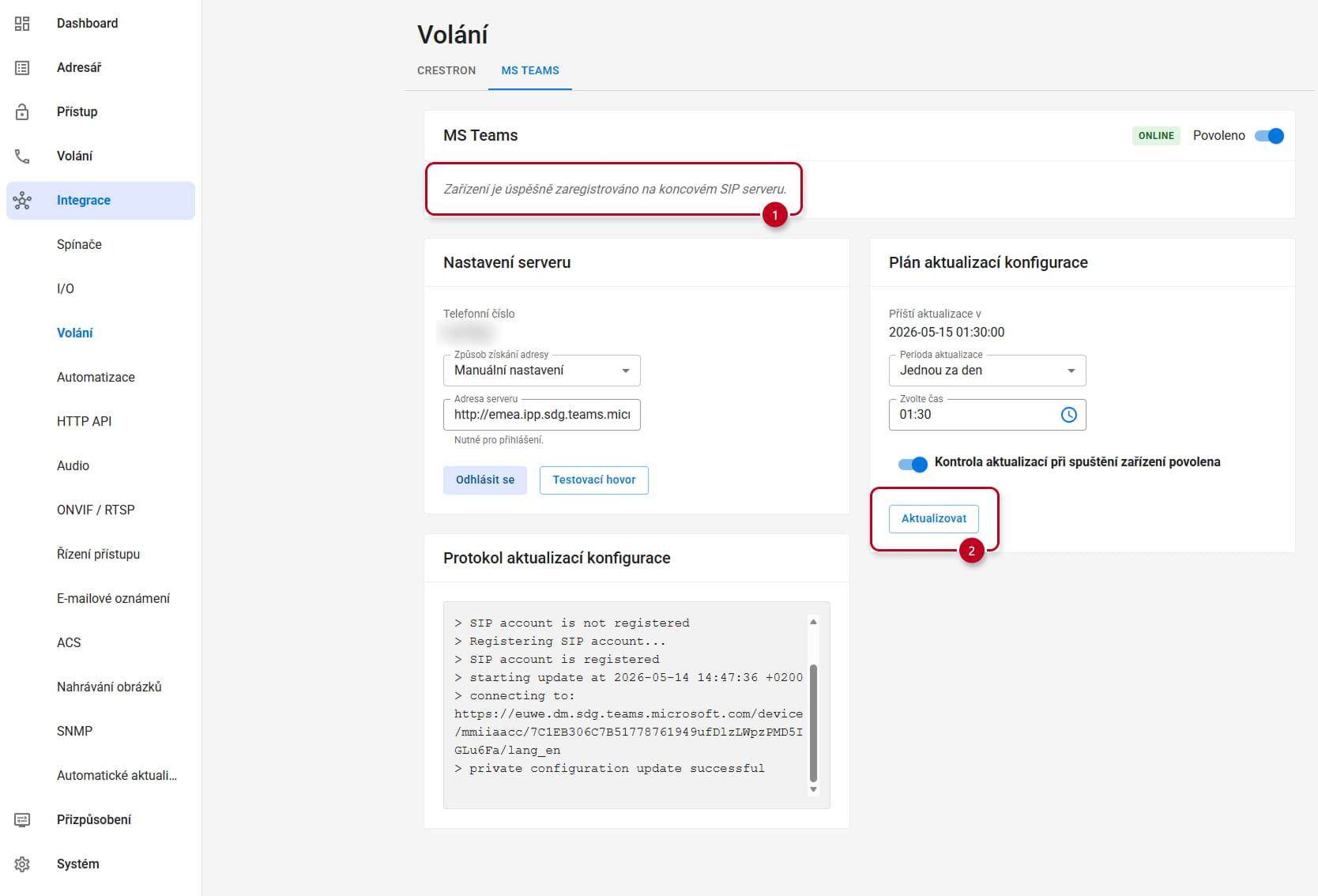
Task: Click log line 'Registering SIP account...'
Action: pyautogui.click(x=560, y=642)
